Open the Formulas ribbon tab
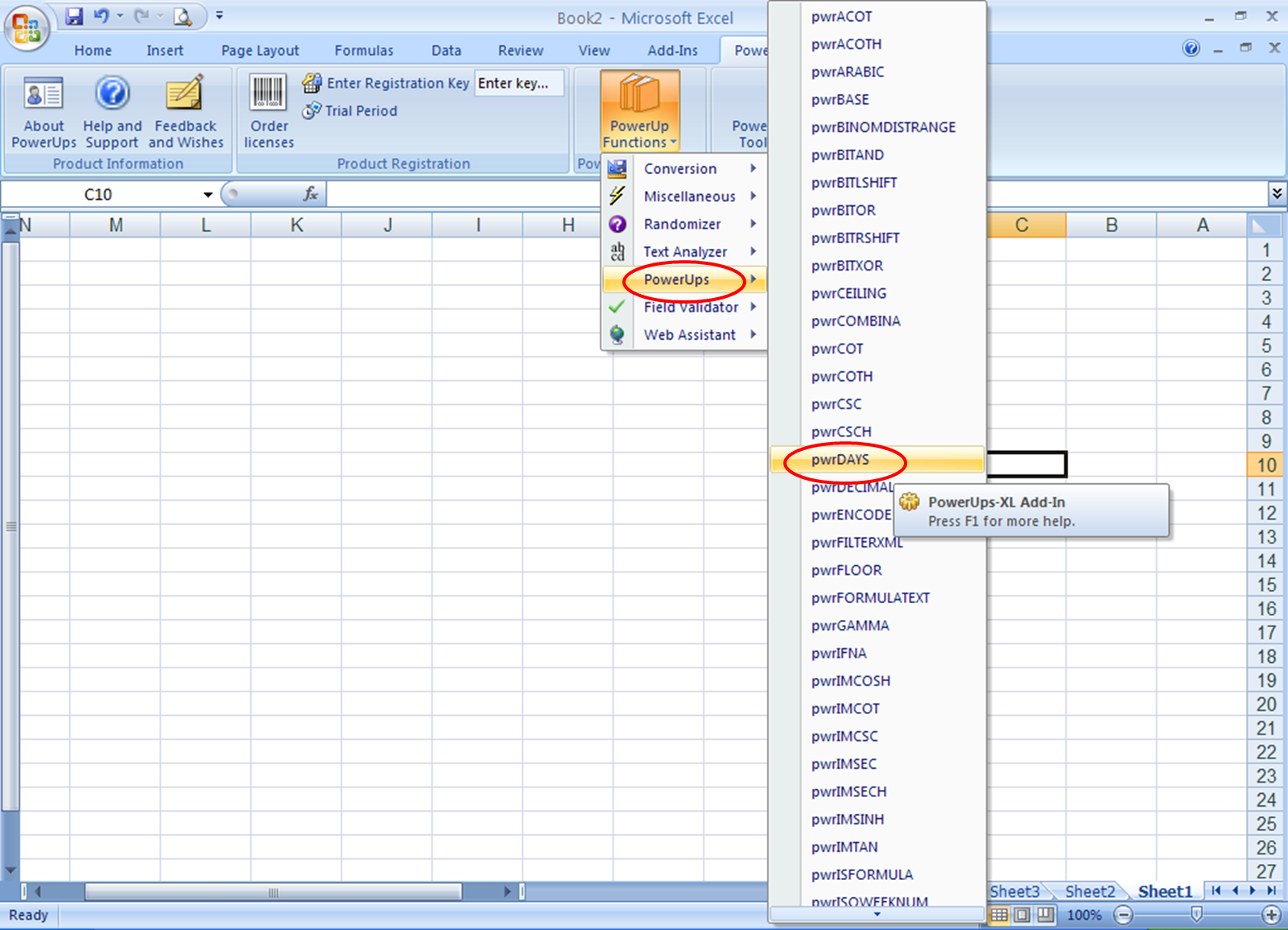This screenshot has height=930, width=1288. click(x=364, y=50)
